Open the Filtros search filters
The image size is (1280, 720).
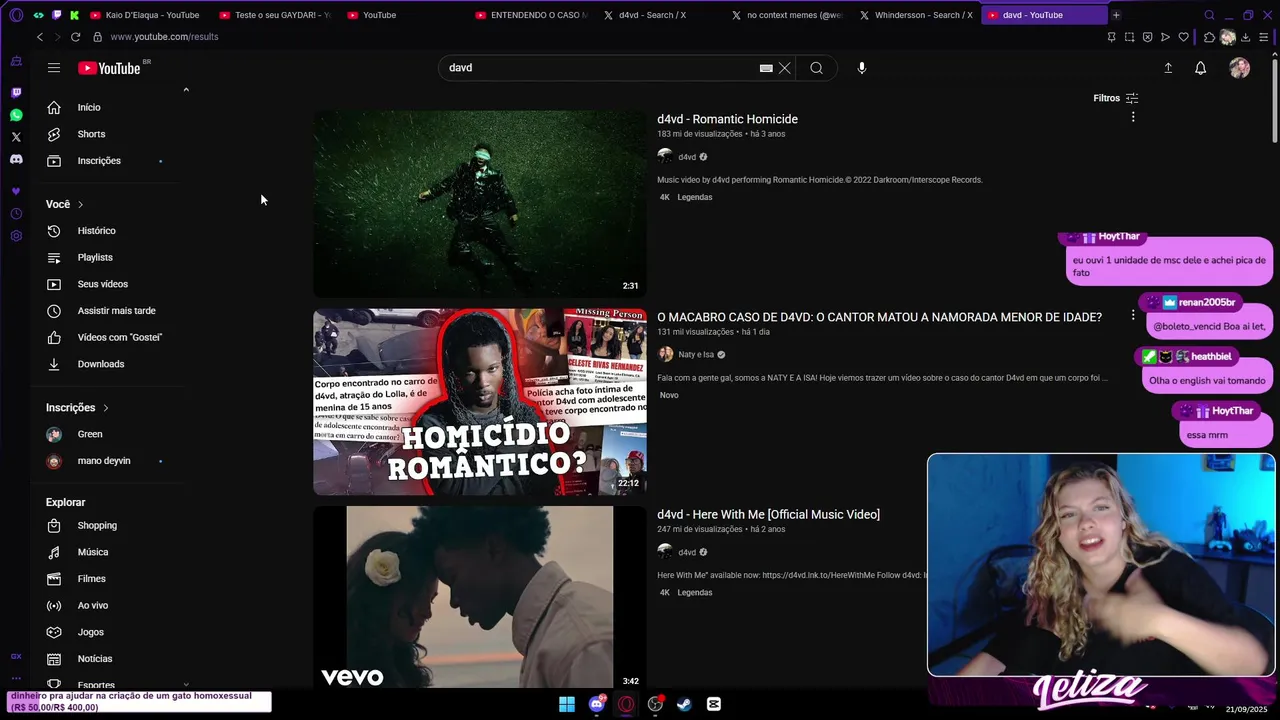[x=1116, y=98]
